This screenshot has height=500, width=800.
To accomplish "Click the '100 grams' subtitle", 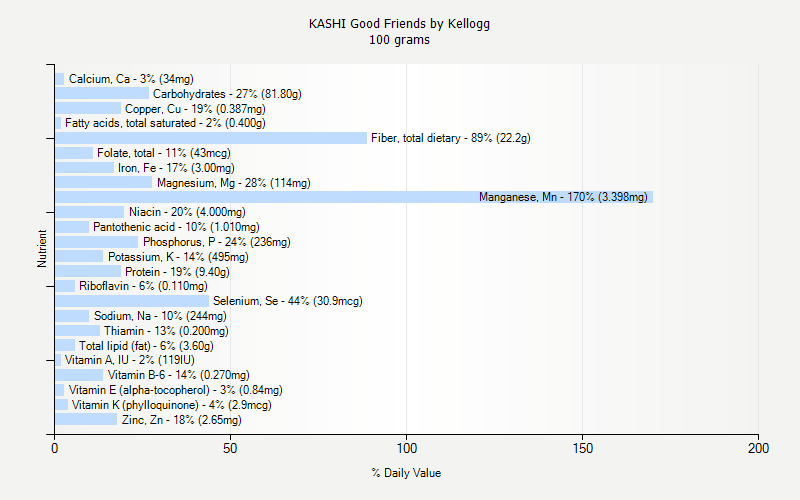I will tap(399, 40).
